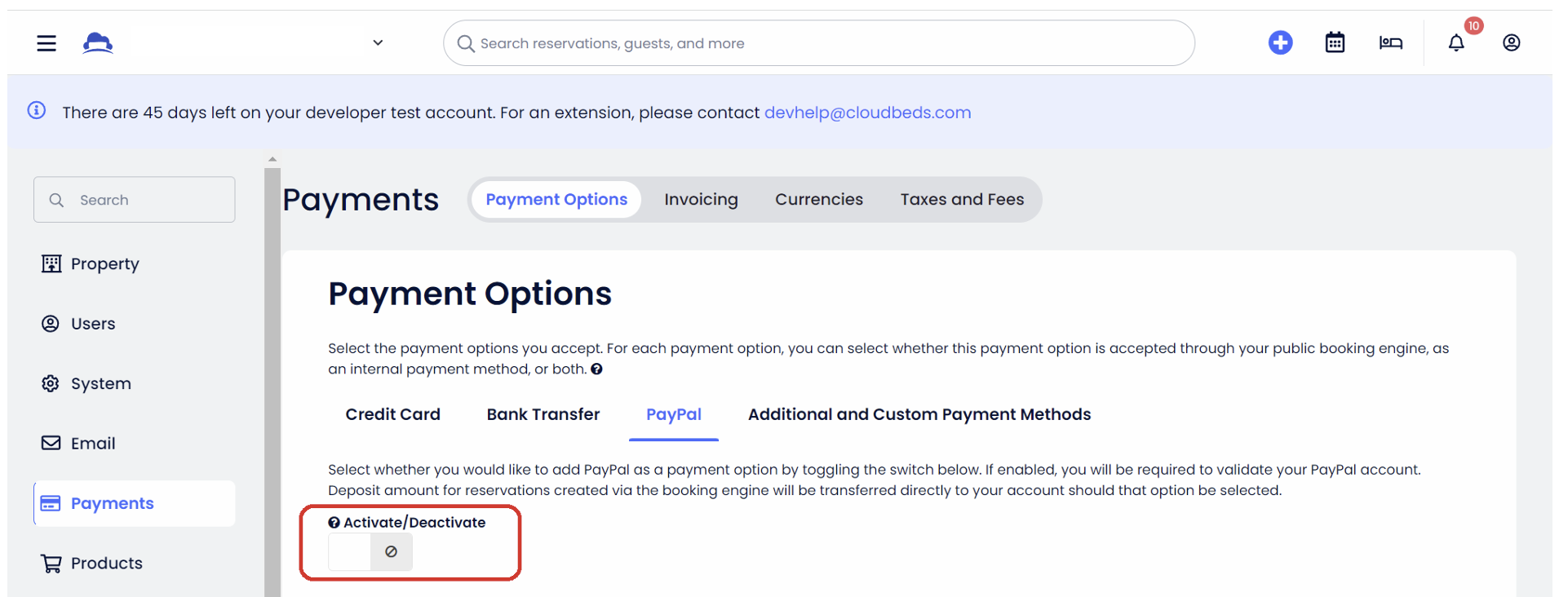Click the help icon beside Activate/Deactivate
1568x597 pixels.
click(x=334, y=523)
